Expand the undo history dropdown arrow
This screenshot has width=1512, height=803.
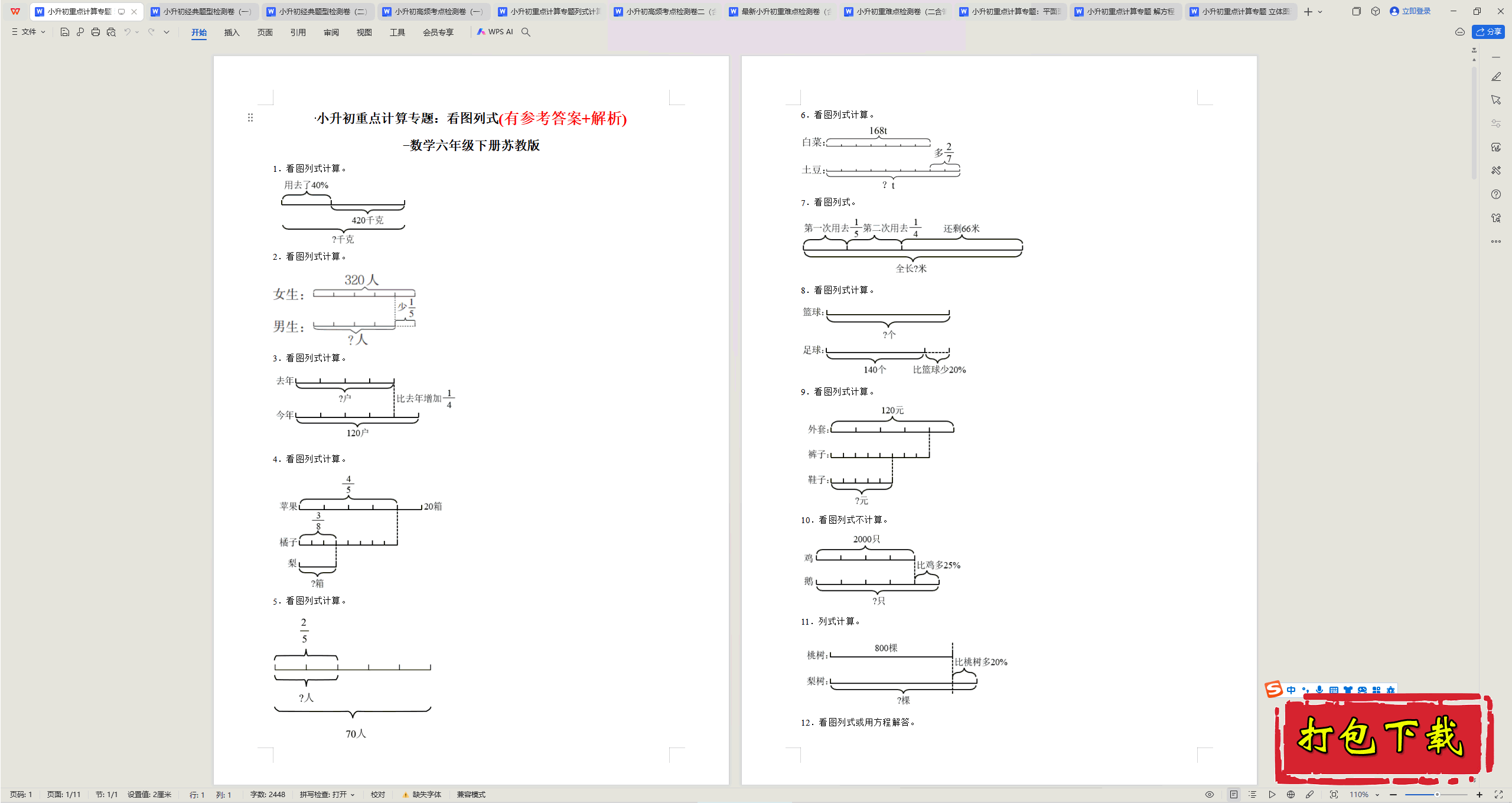coord(137,32)
